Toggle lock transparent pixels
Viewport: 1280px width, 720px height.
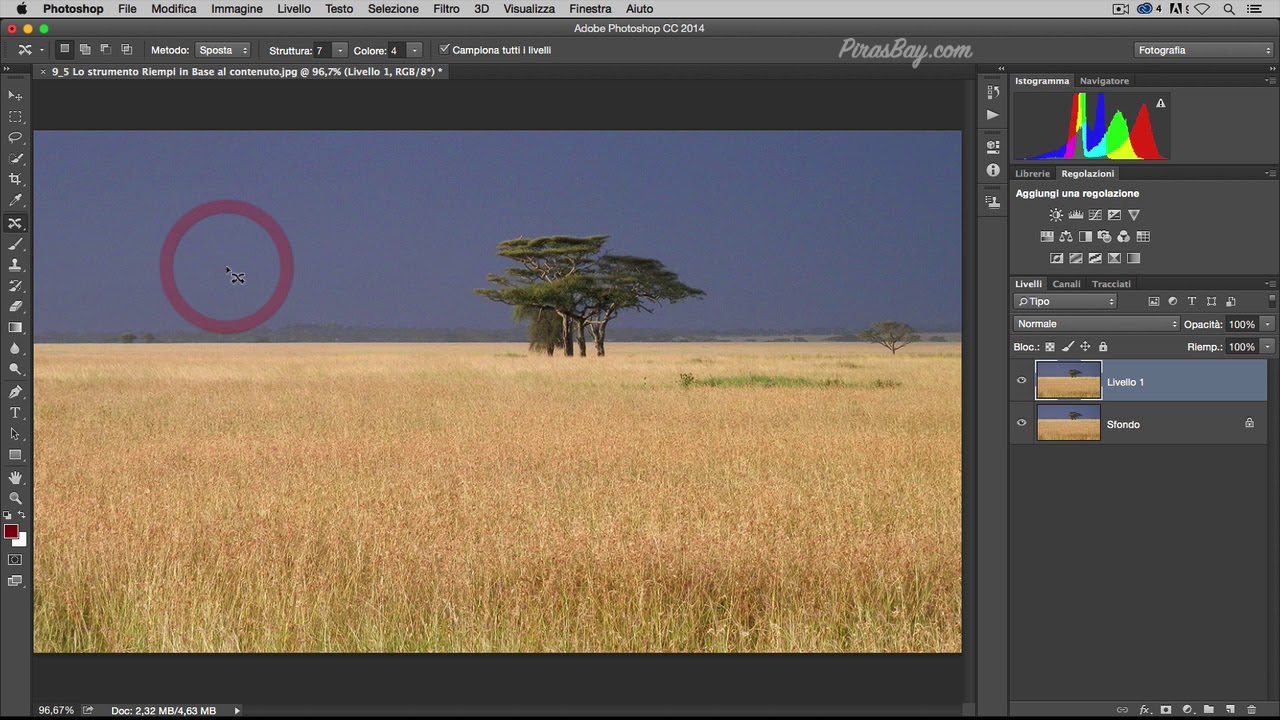click(x=1050, y=347)
